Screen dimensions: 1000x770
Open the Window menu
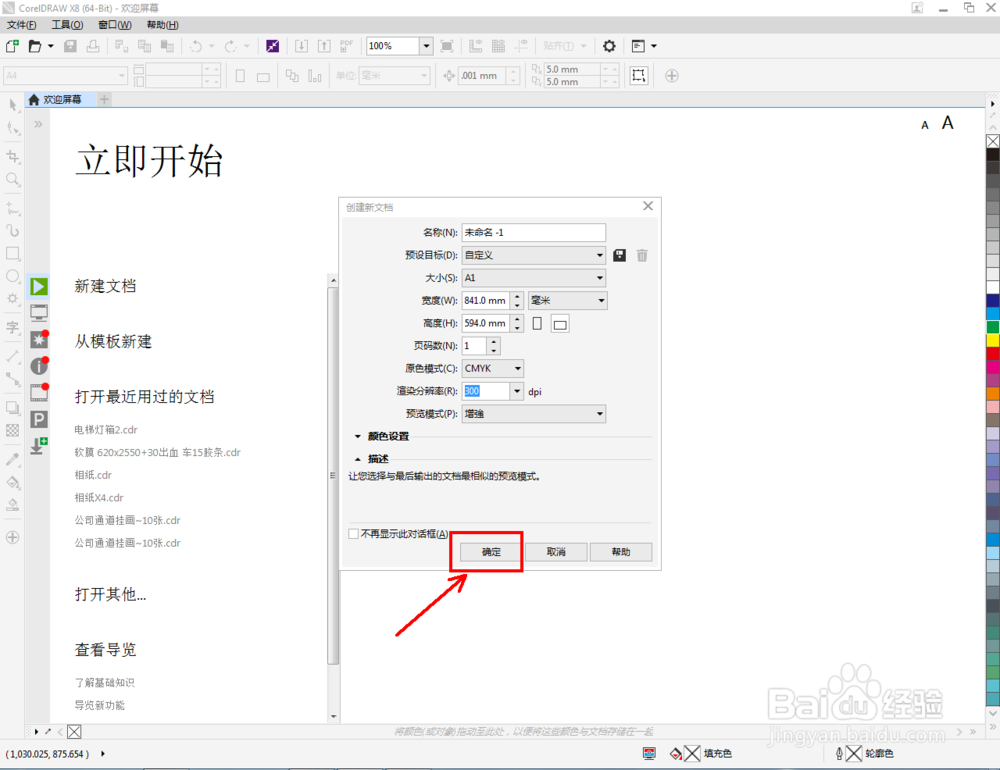(115, 25)
